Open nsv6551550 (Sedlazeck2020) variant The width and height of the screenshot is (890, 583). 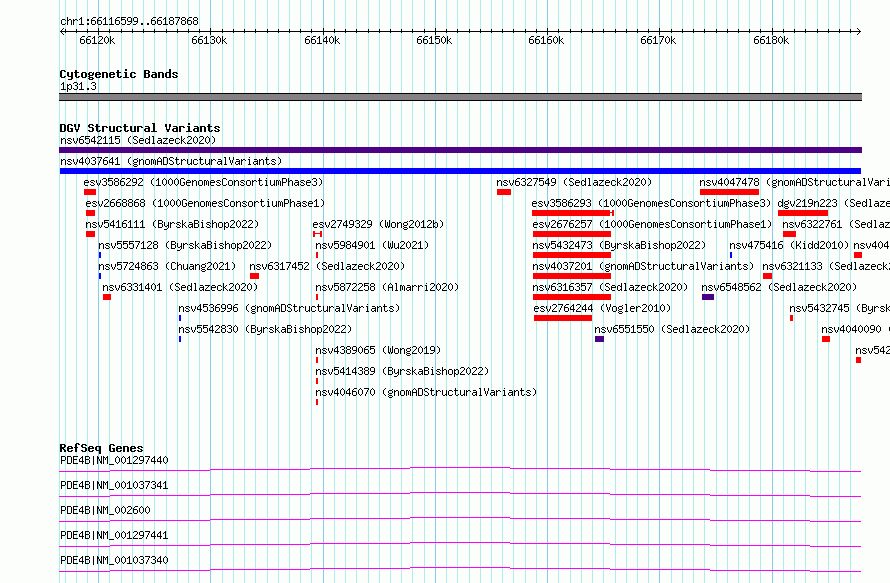pos(672,329)
